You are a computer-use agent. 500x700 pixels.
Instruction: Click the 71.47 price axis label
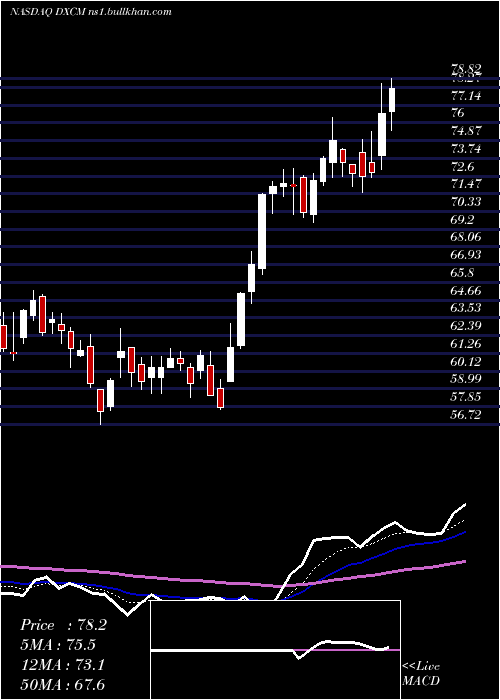[467, 184]
